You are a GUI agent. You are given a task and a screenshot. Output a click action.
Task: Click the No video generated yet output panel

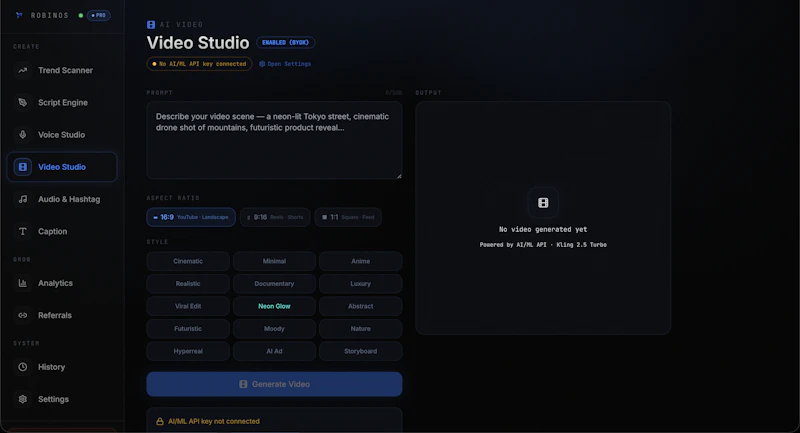pos(543,218)
